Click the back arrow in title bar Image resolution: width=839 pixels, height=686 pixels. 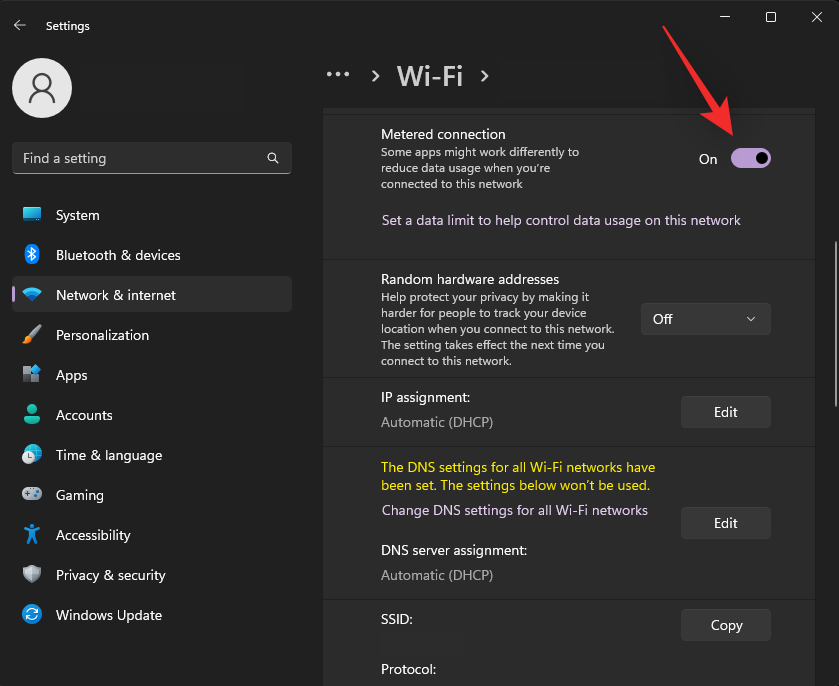[20, 26]
